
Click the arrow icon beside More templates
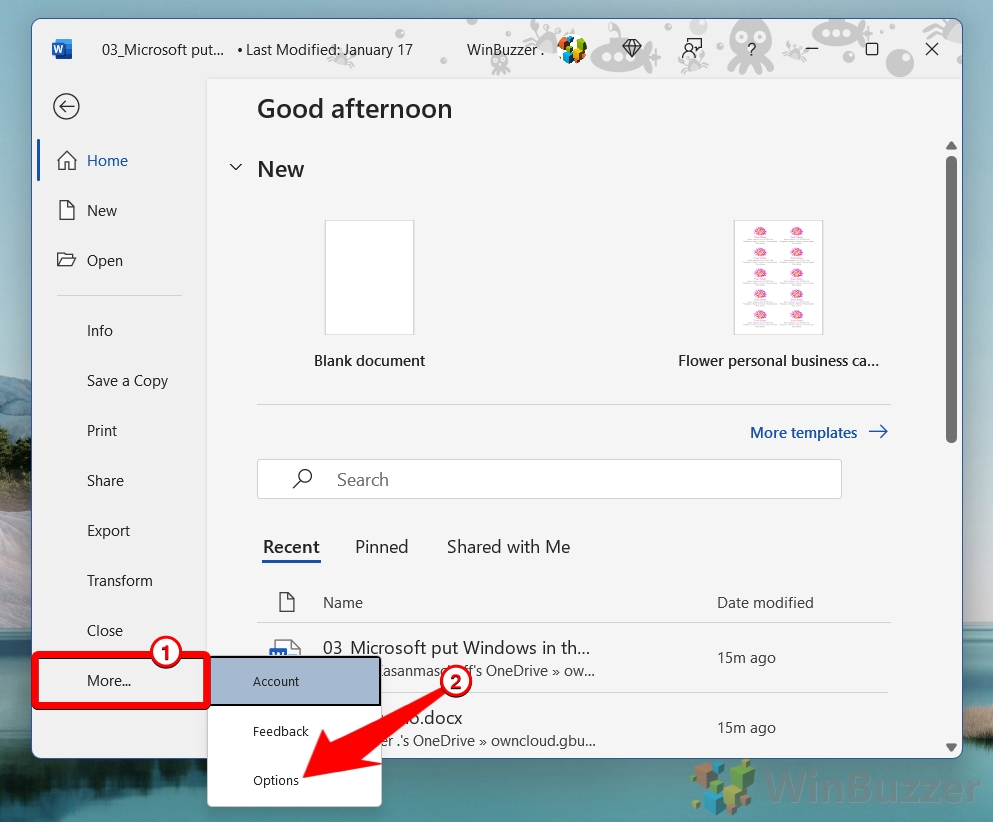pyautogui.click(x=878, y=432)
